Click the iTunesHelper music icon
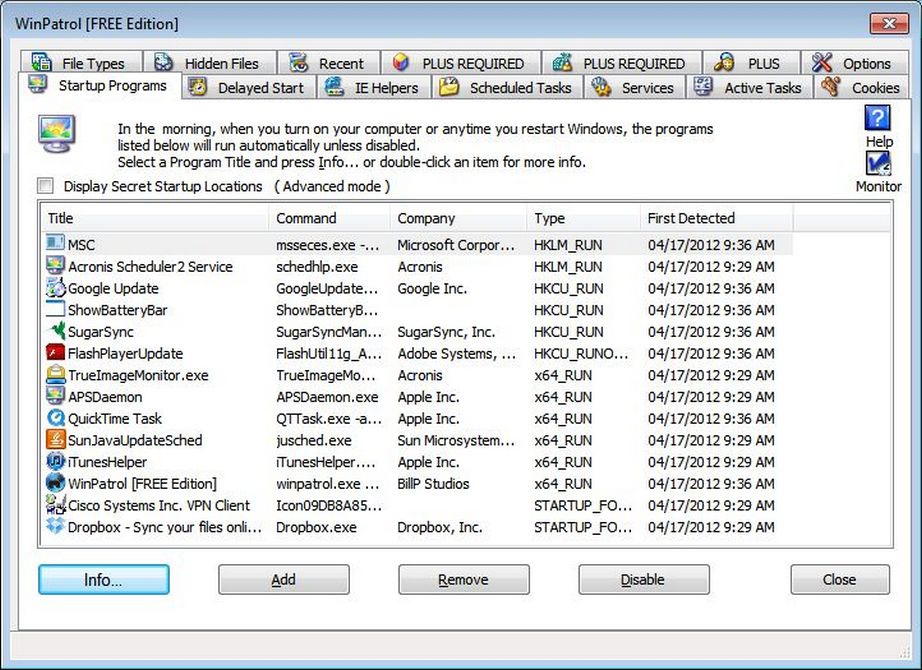 55,461
